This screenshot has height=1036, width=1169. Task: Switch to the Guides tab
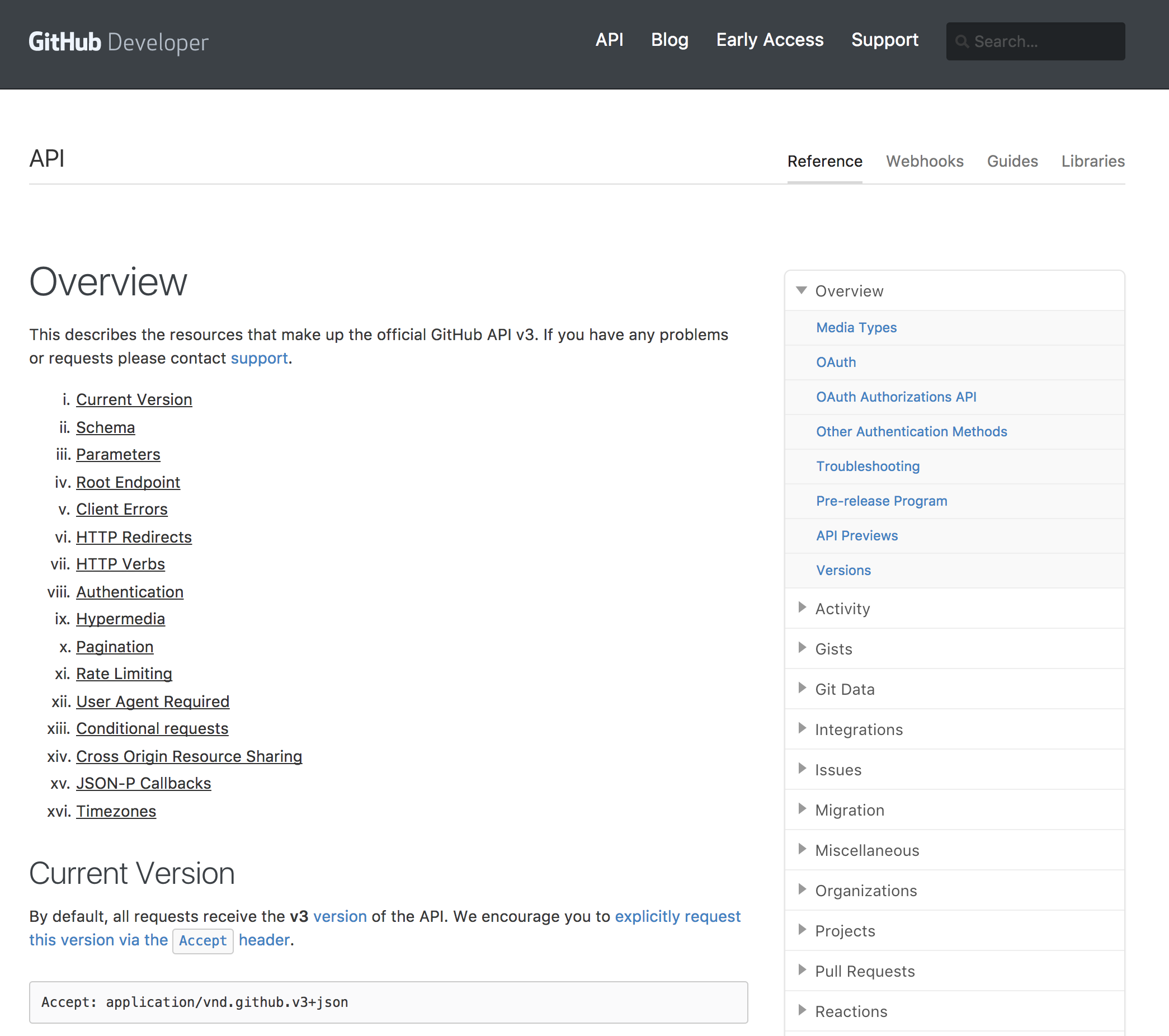tap(1012, 161)
